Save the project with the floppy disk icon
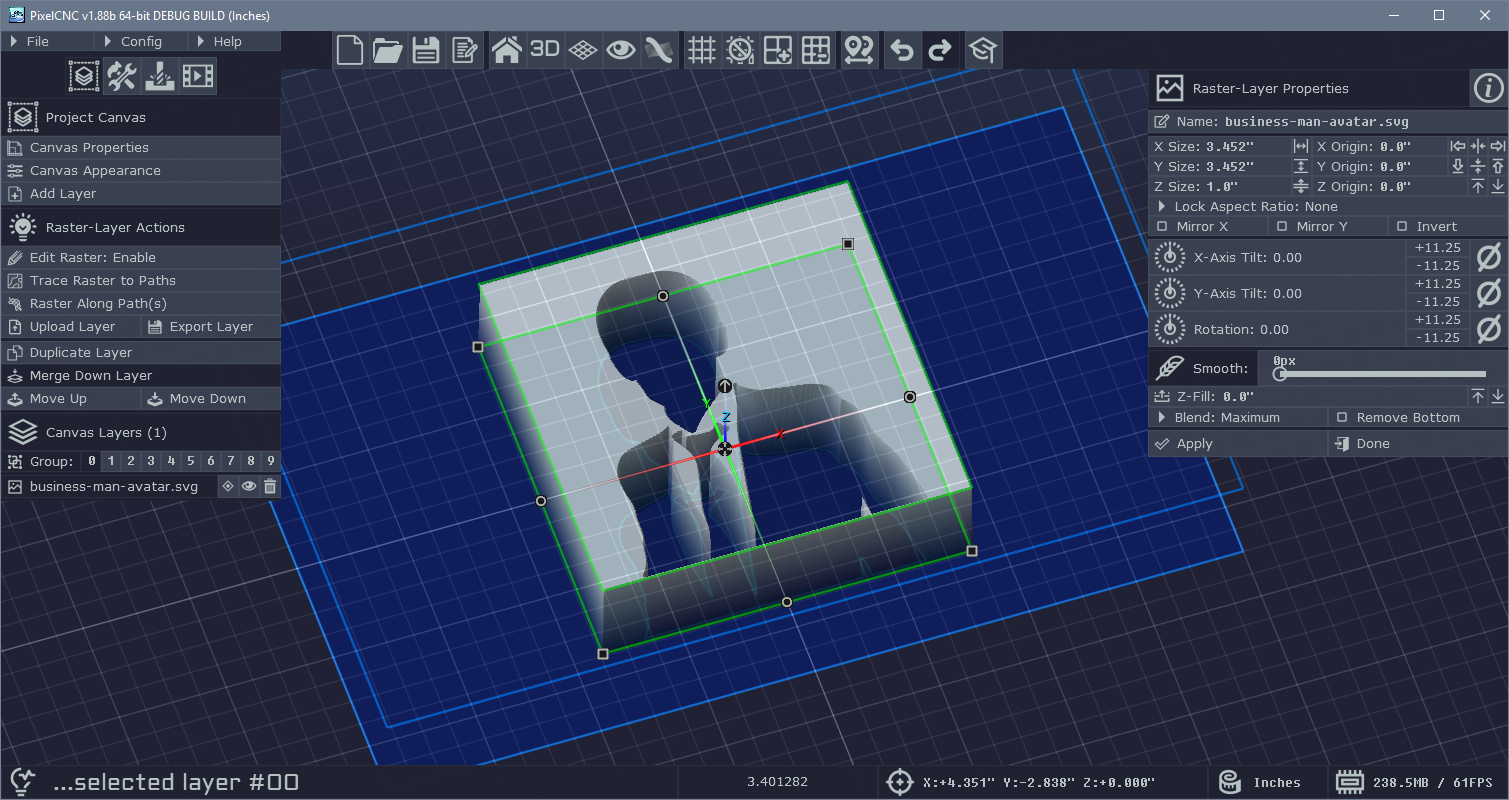The height and width of the screenshot is (800, 1509). [426, 50]
